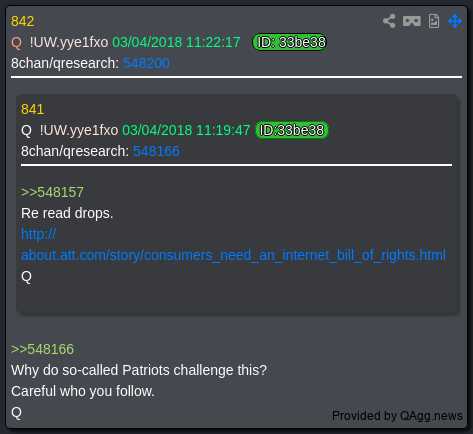Select nested post number 841

[x=32, y=109]
